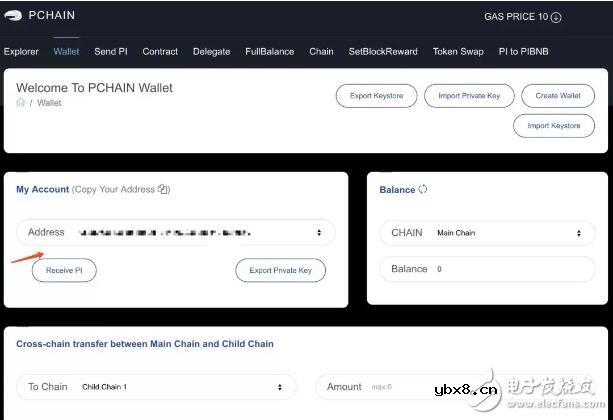Open the SetBlockReward page
Viewport: 613px width, 420px height.
pyautogui.click(x=383, y=52)
